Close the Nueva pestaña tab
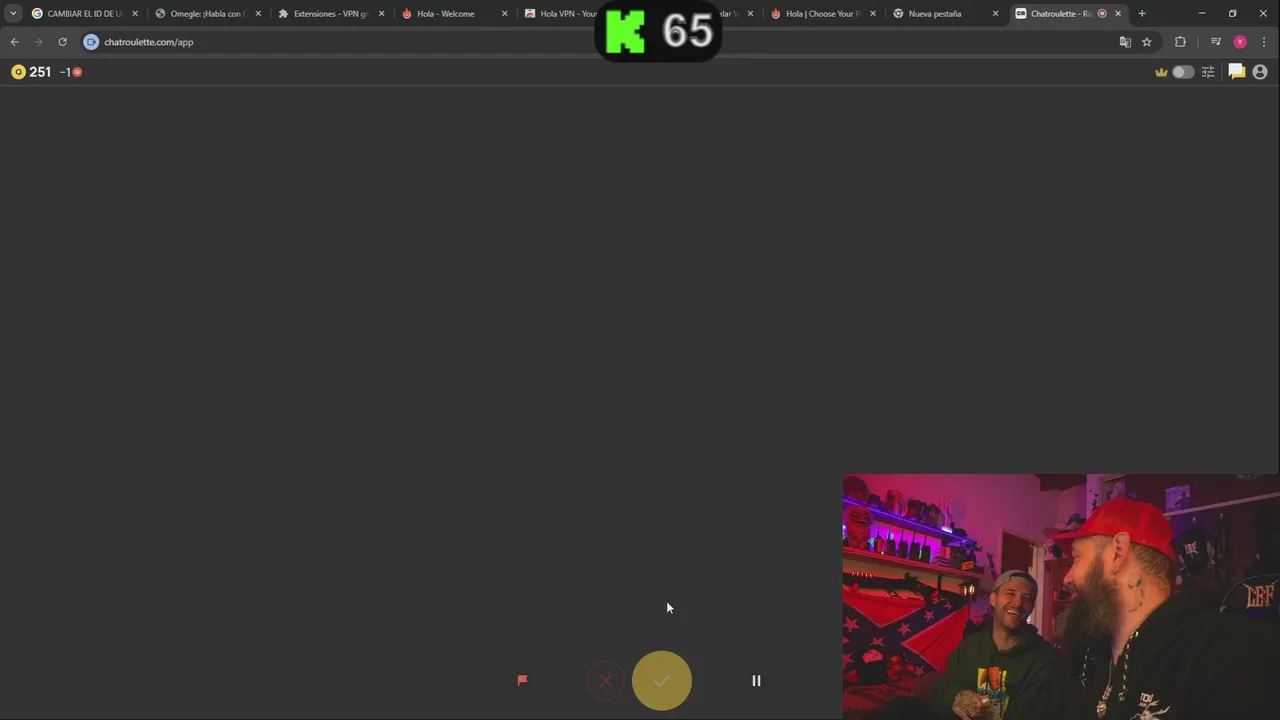Image resolution: width=1280 pixels, height=720 pixels. tap(995, 14)
